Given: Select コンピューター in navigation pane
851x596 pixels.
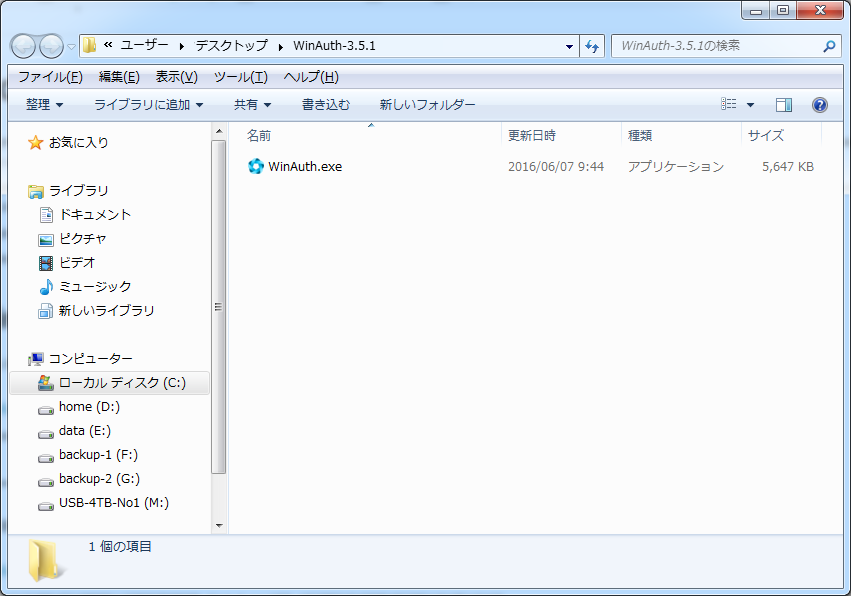Looking at the screenshot, I should click(91, 358).
